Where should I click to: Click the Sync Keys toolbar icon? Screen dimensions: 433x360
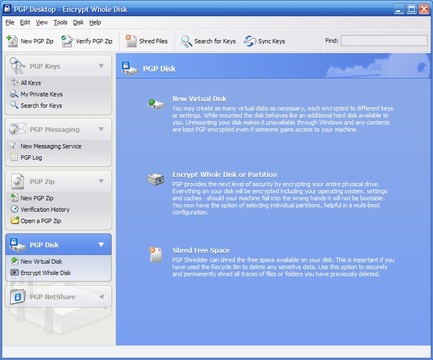tap(250, 41)
